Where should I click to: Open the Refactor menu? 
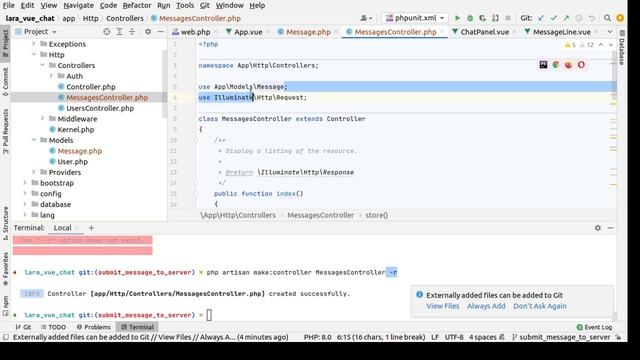[137, 5]
